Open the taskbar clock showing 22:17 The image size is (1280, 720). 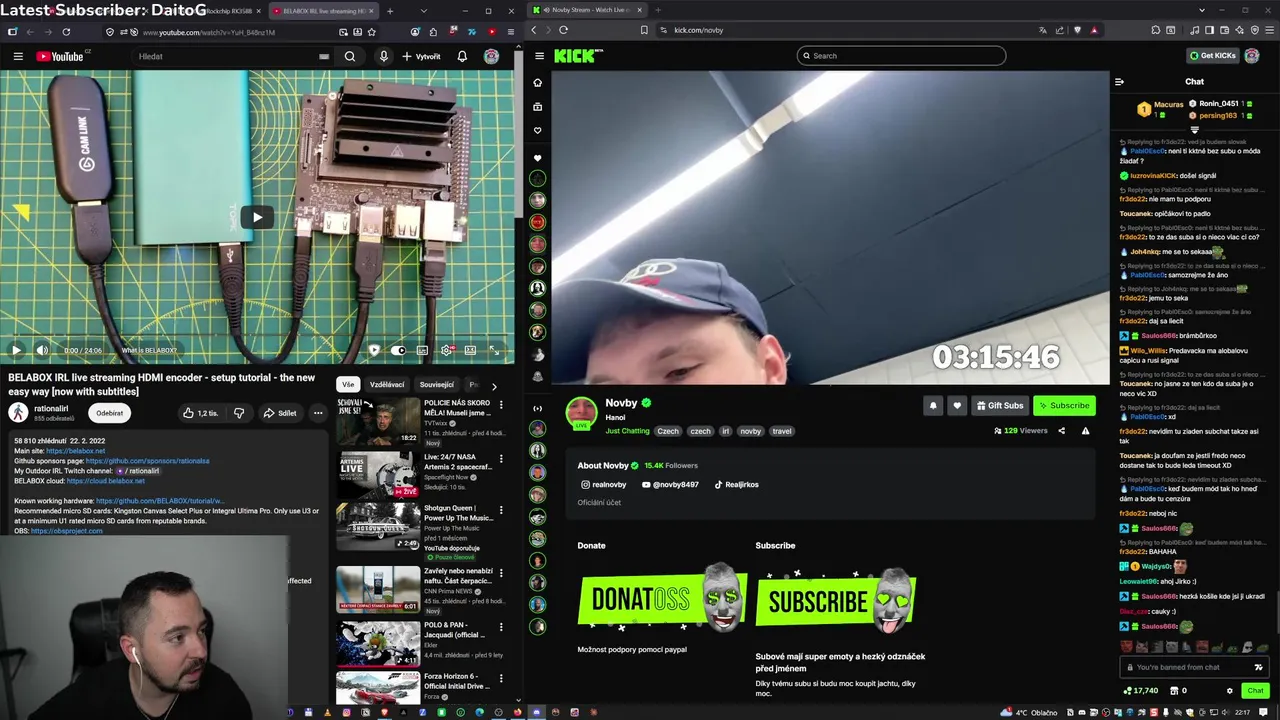(x=1242, y=713)
